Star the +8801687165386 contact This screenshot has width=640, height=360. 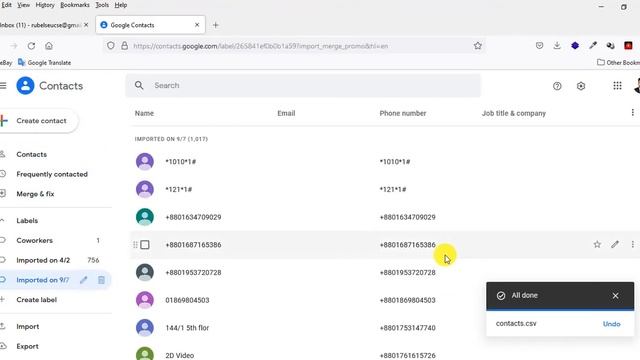(x=597, y=244)
